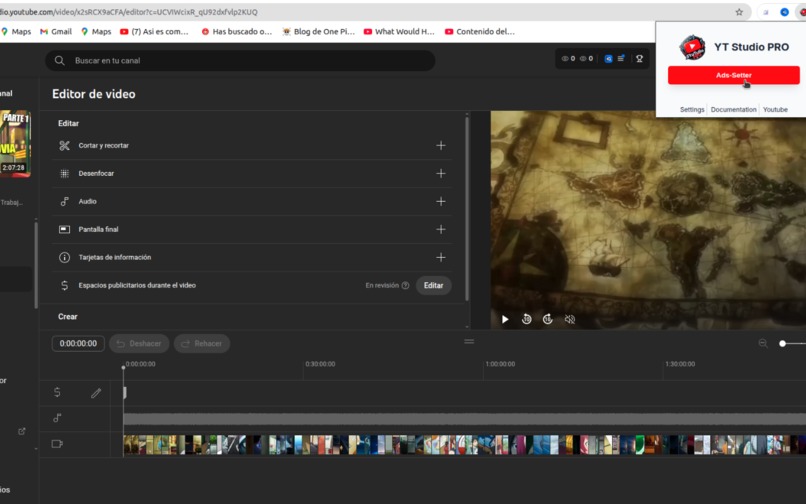Select 'Pantalla final' text
806x504 pixels.
pos(98,229)
